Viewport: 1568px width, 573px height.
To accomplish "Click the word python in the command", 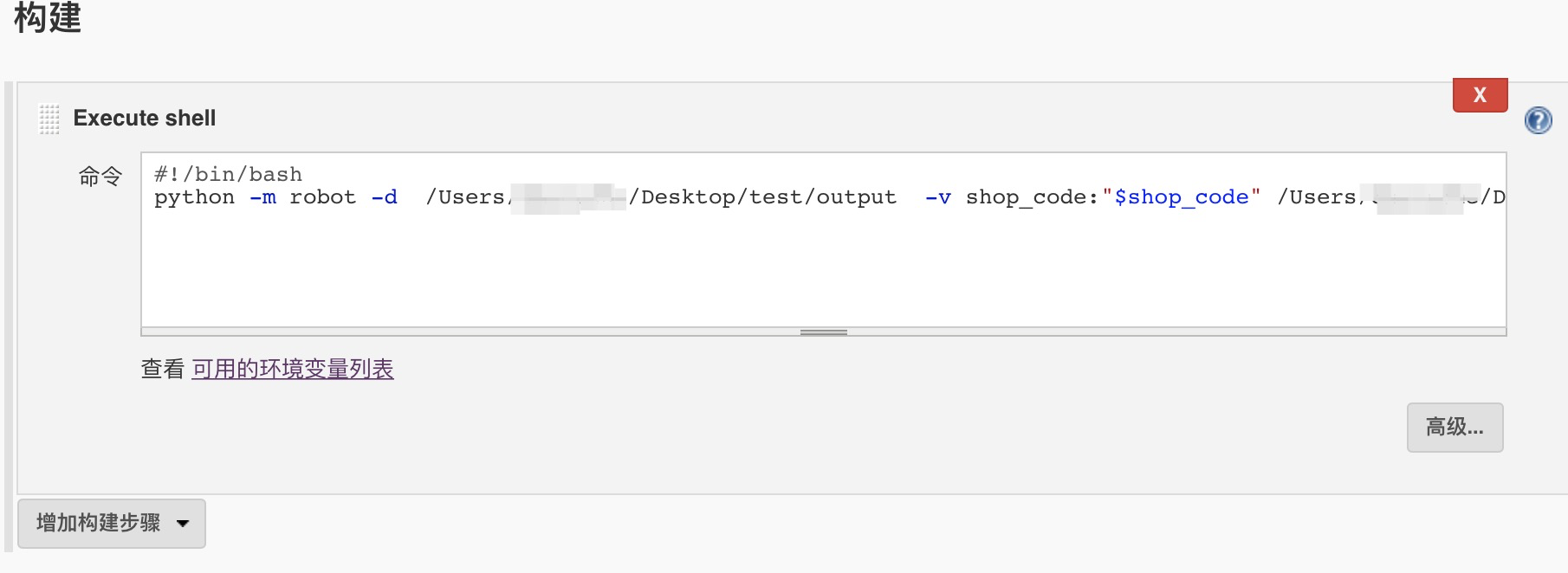I will pyautogui.click(x=194, y=197).
